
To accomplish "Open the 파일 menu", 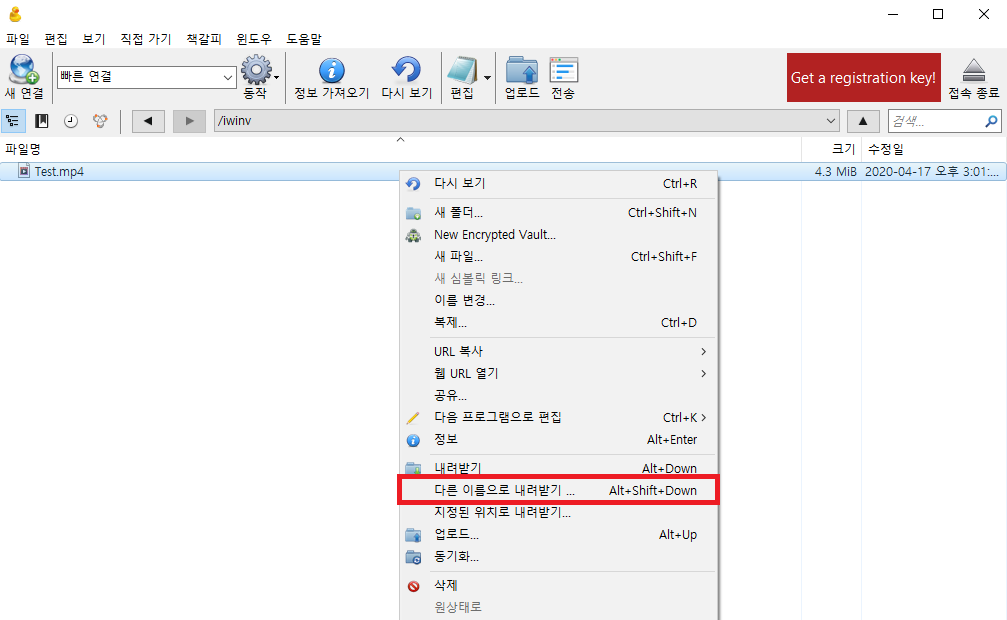I will coord(18,39).
